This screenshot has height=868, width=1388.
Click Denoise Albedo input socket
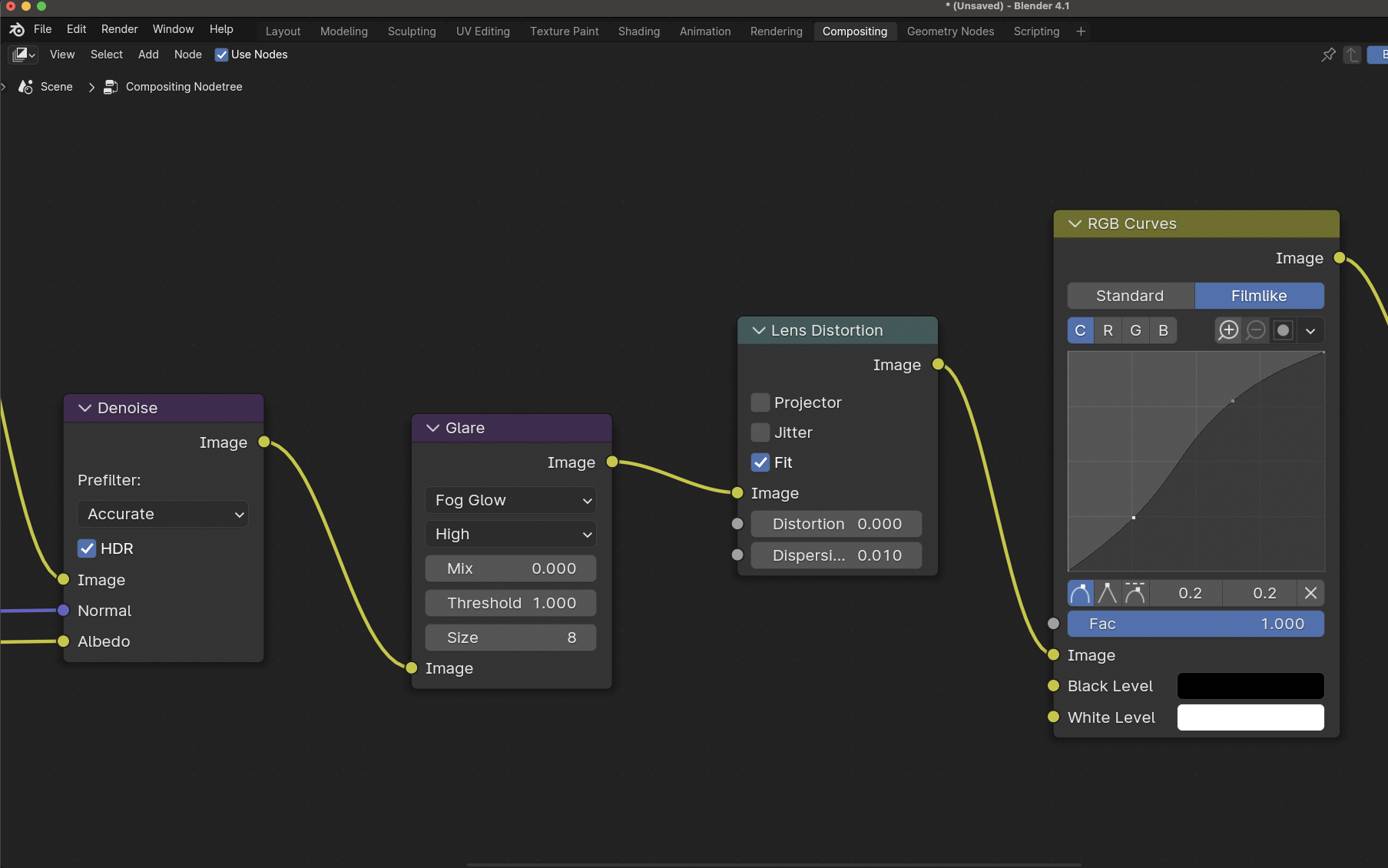pos(64,641)
